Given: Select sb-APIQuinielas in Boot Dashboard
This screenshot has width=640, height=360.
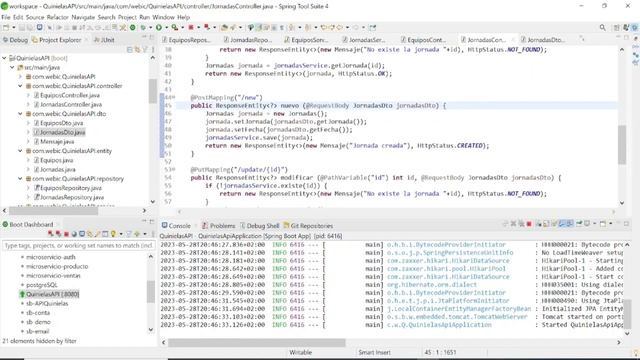Looking at the screenshot, I should pyautogui.click(x=47, y=303).
